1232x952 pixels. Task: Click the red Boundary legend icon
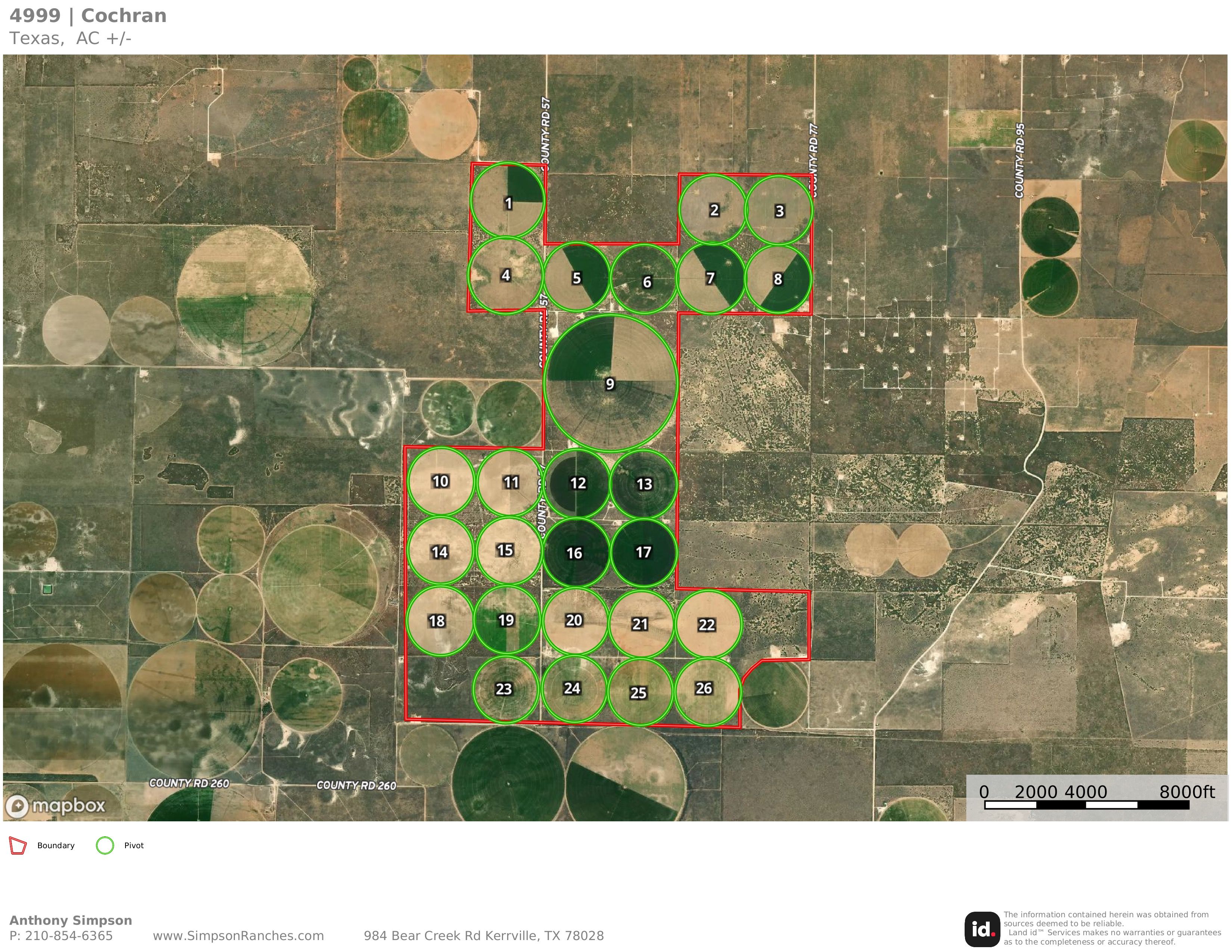click(18, 845)
